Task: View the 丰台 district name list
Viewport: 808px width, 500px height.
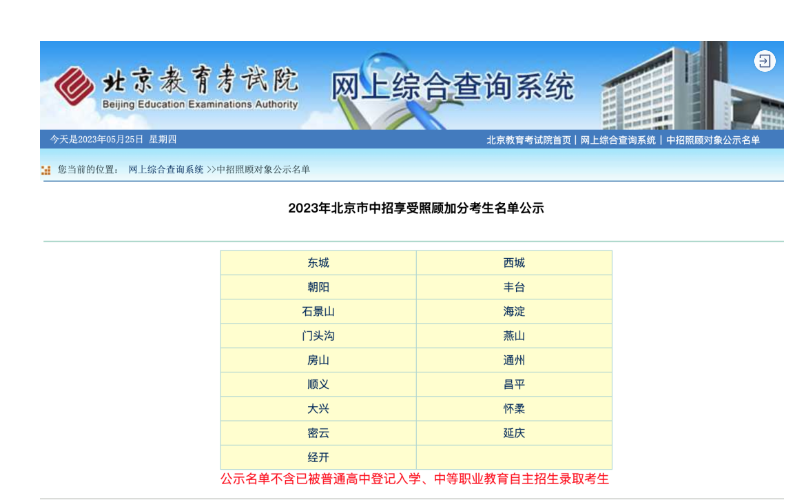Action: tap(514, 287)
